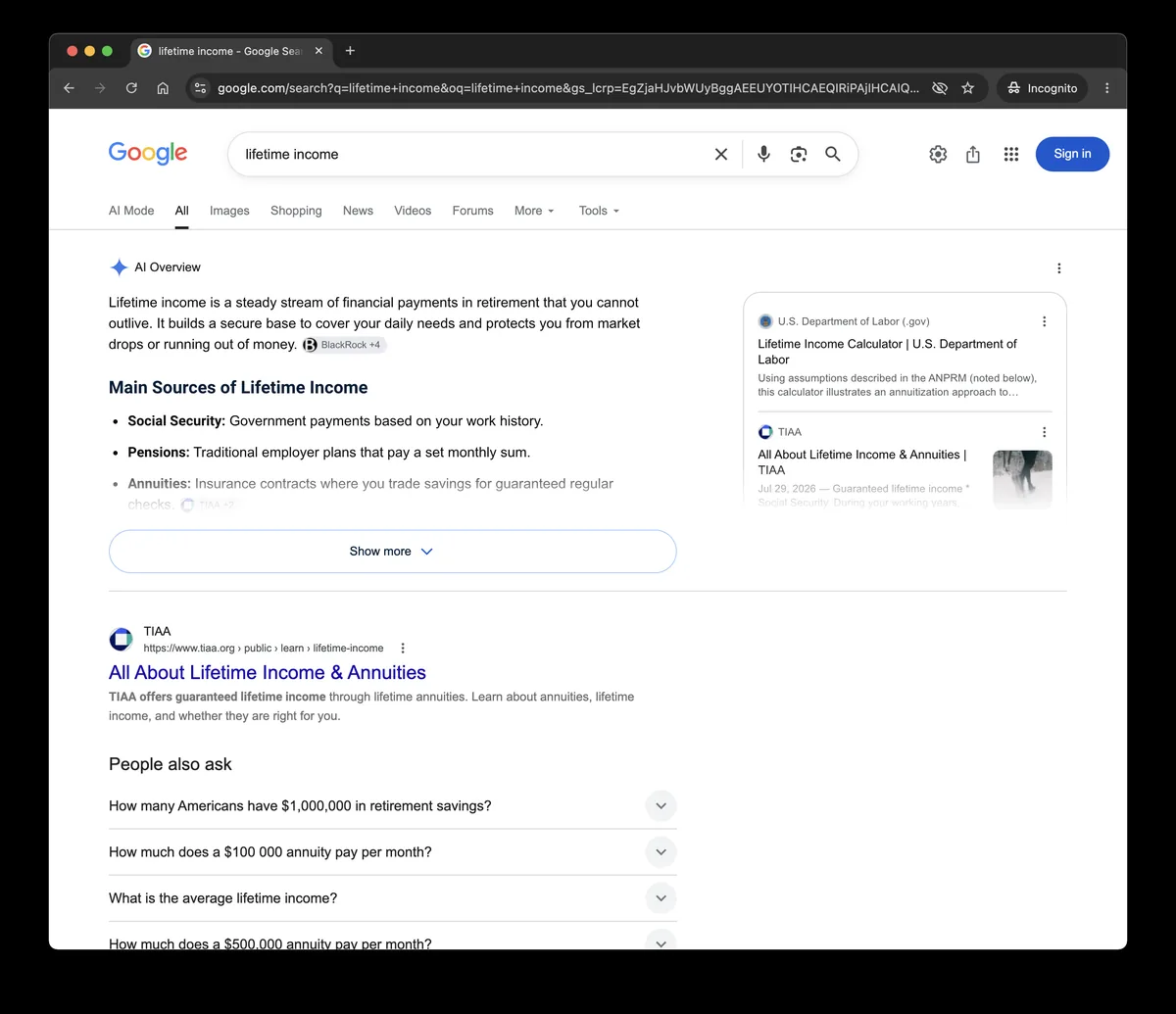Search by image with Lens camera icon
Image resolution: width=1176 pixels, height=1014 pixels.
click(799, 154)
